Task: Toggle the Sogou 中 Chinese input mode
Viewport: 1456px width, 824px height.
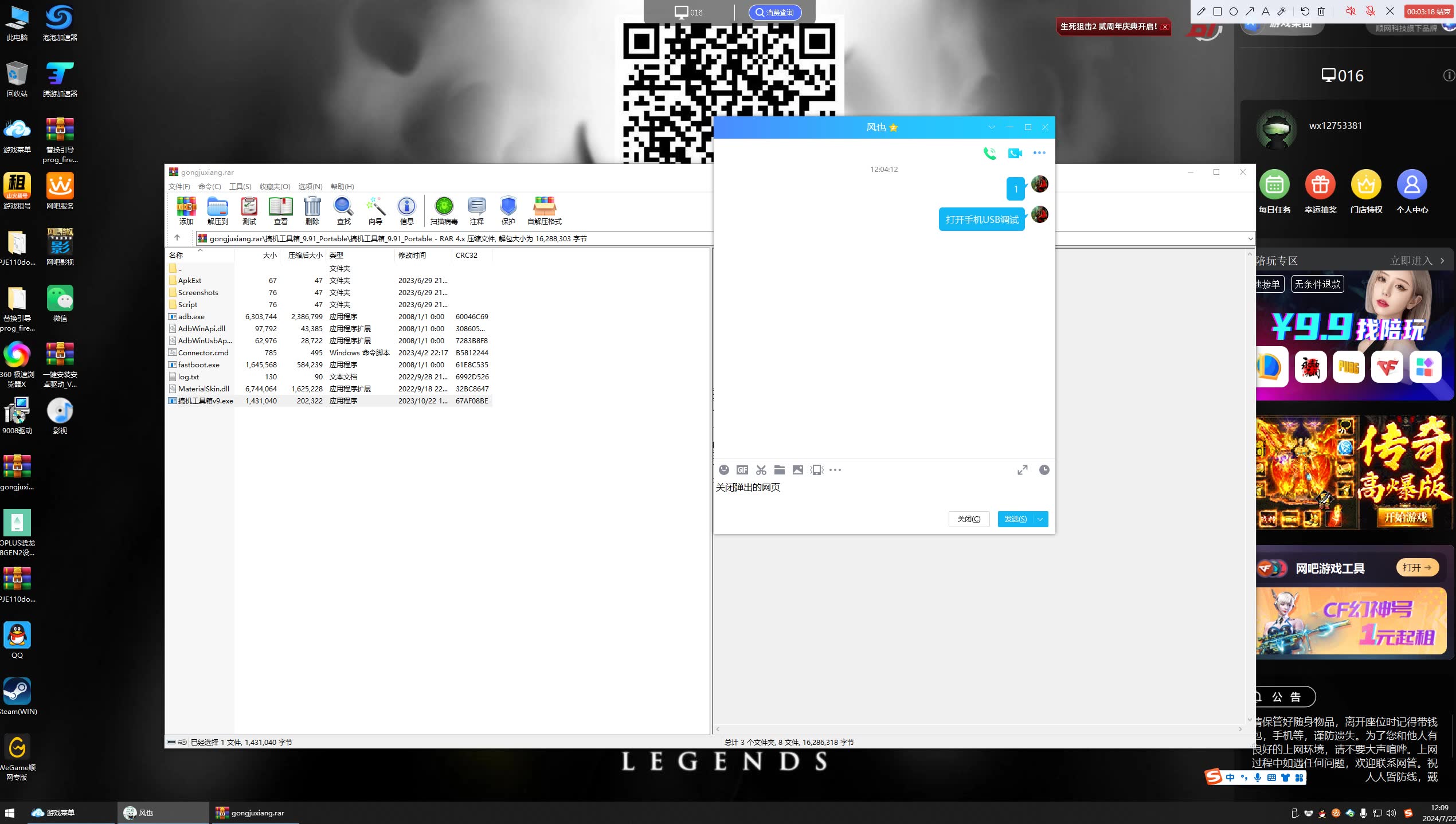Action: [x=1230, y=778]
